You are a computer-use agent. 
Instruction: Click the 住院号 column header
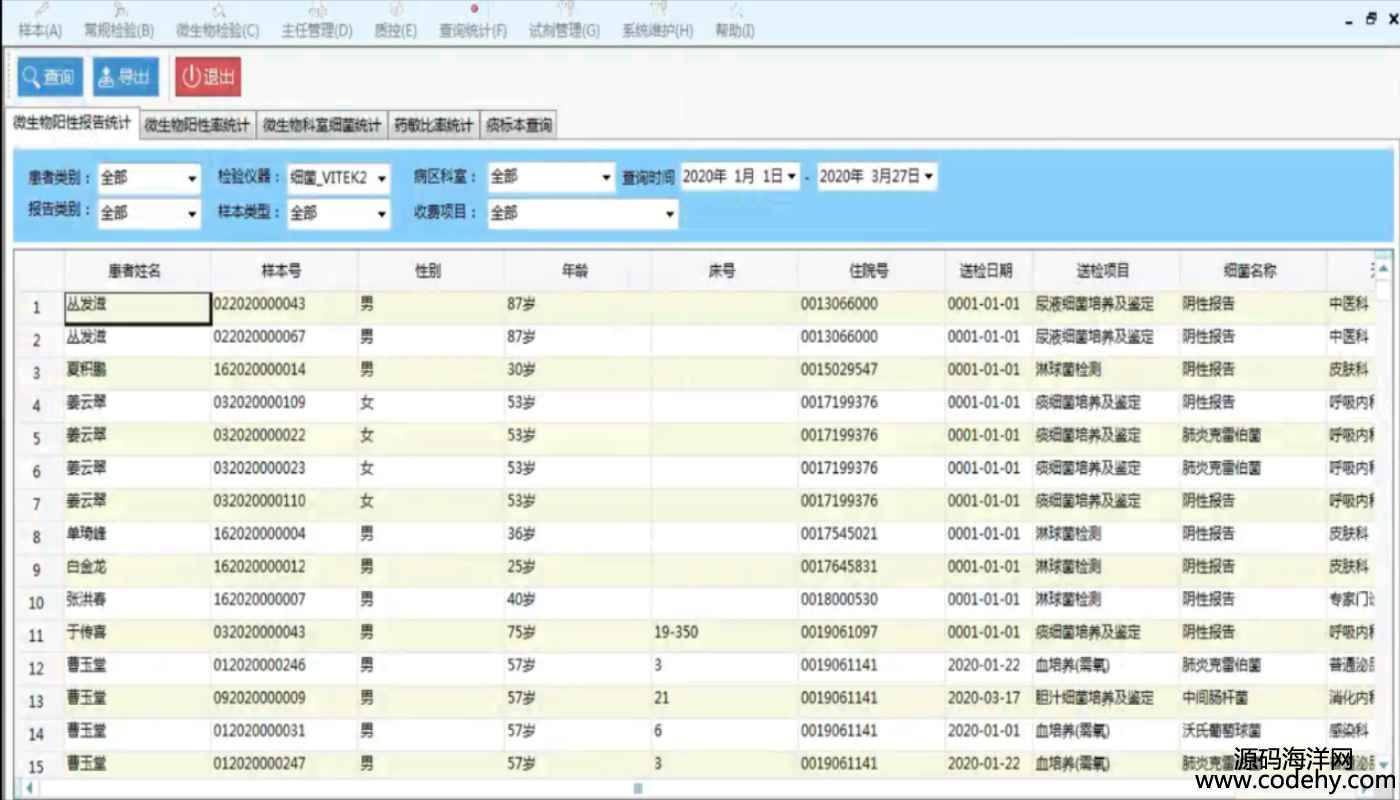tap(871, 271)
